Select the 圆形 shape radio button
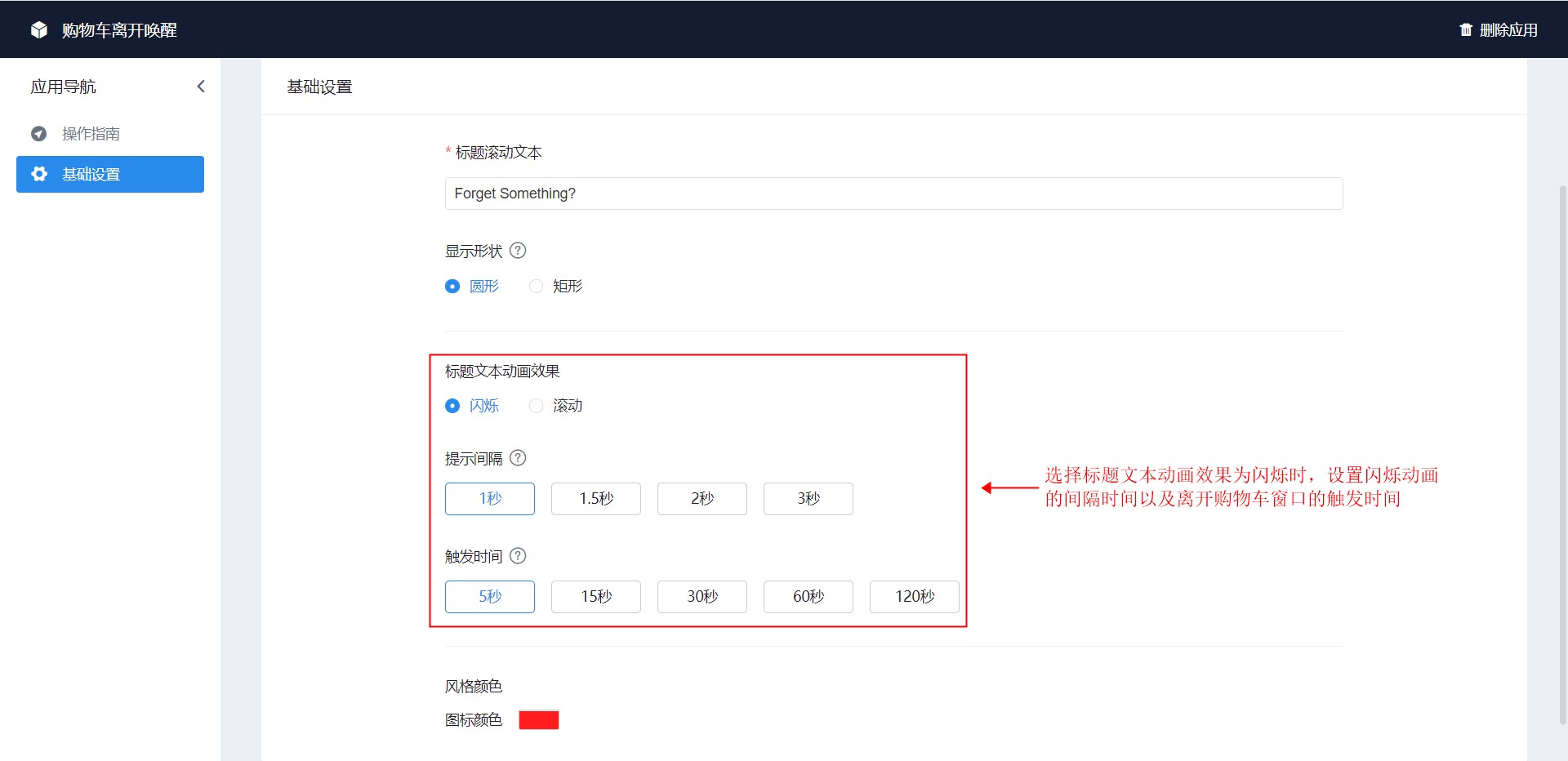This screenshot has height=761, width=1568. [452, 287]
